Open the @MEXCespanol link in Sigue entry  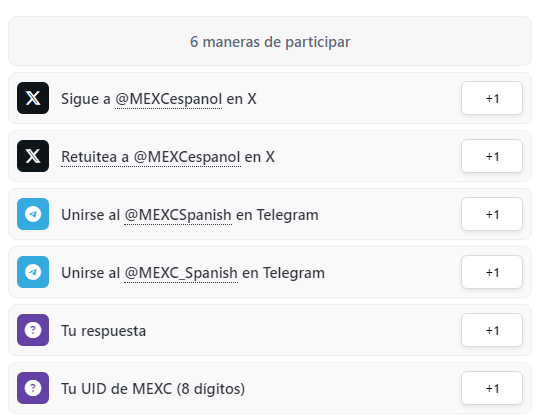coord(168,99)
